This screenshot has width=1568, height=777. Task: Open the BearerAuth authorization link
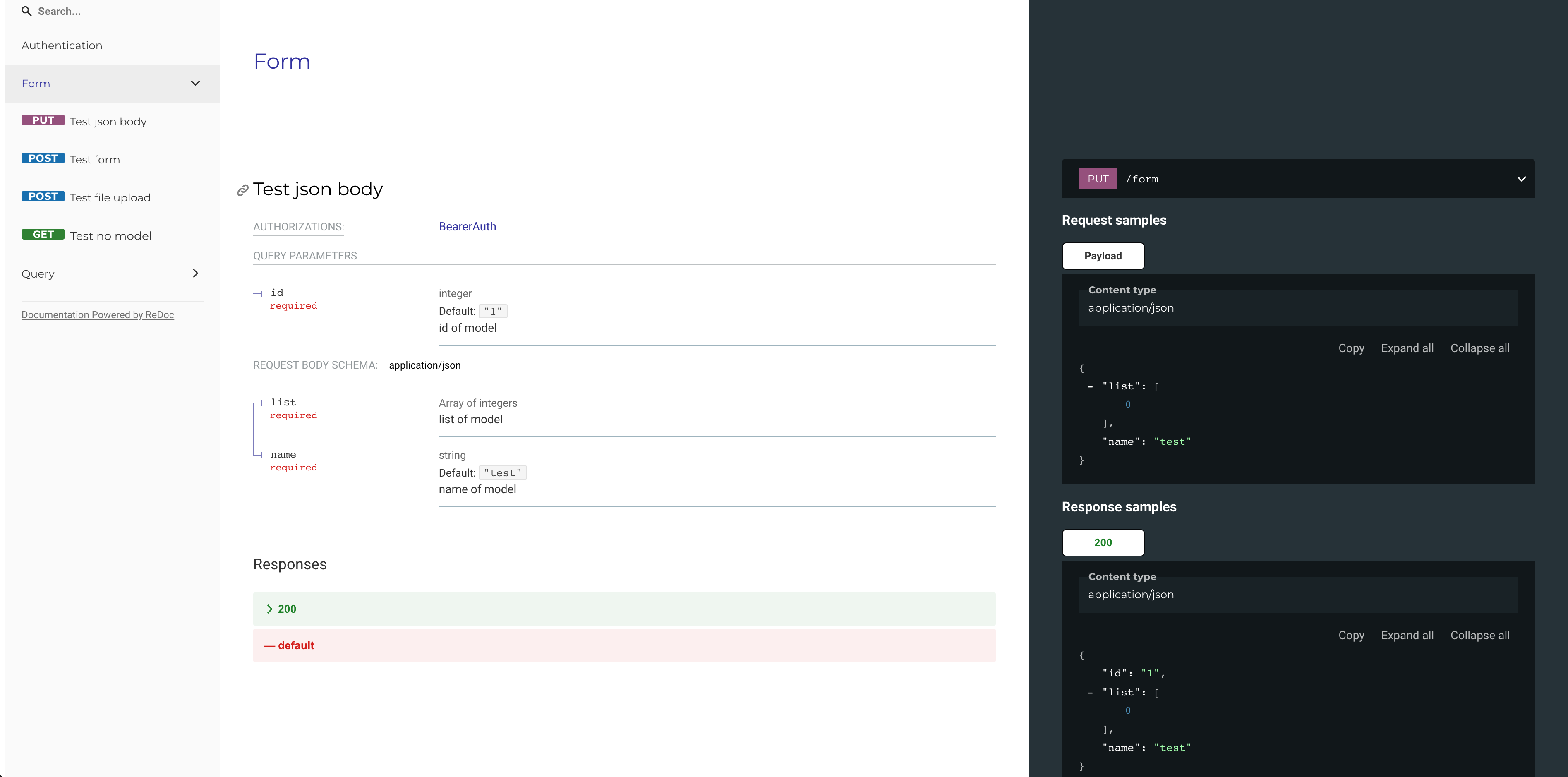(467, 227)
